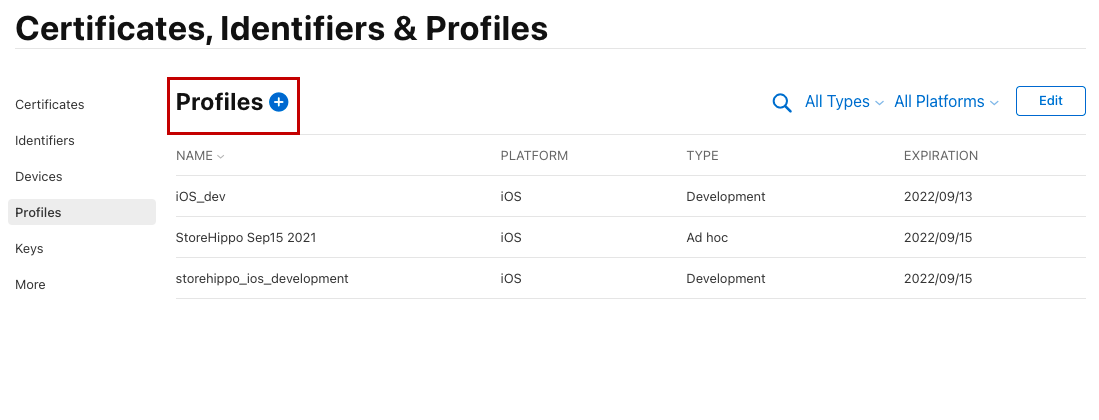
Task: Click the EXPIRATION column header
Action: (x=940, y=156)
